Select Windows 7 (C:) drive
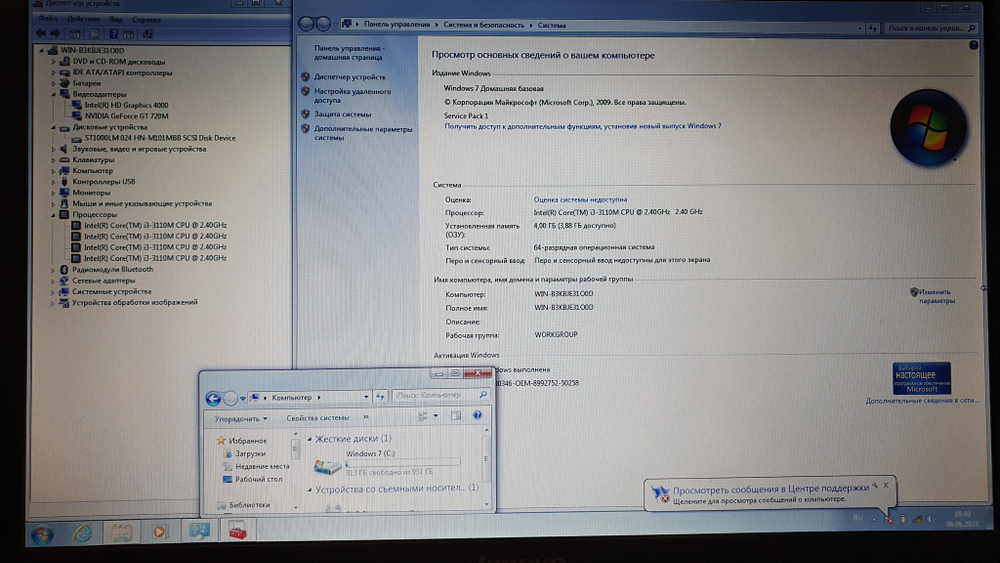 point(387,462)
